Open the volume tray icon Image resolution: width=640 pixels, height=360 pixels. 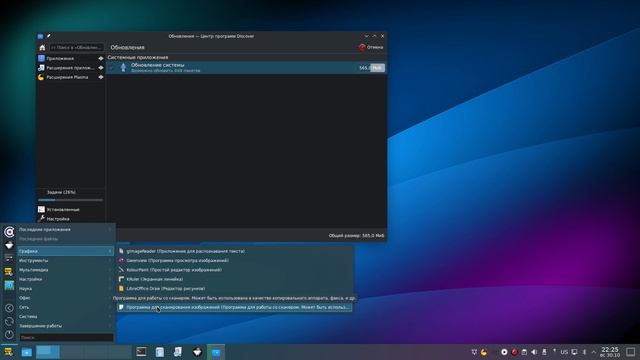tap(534, 352)
